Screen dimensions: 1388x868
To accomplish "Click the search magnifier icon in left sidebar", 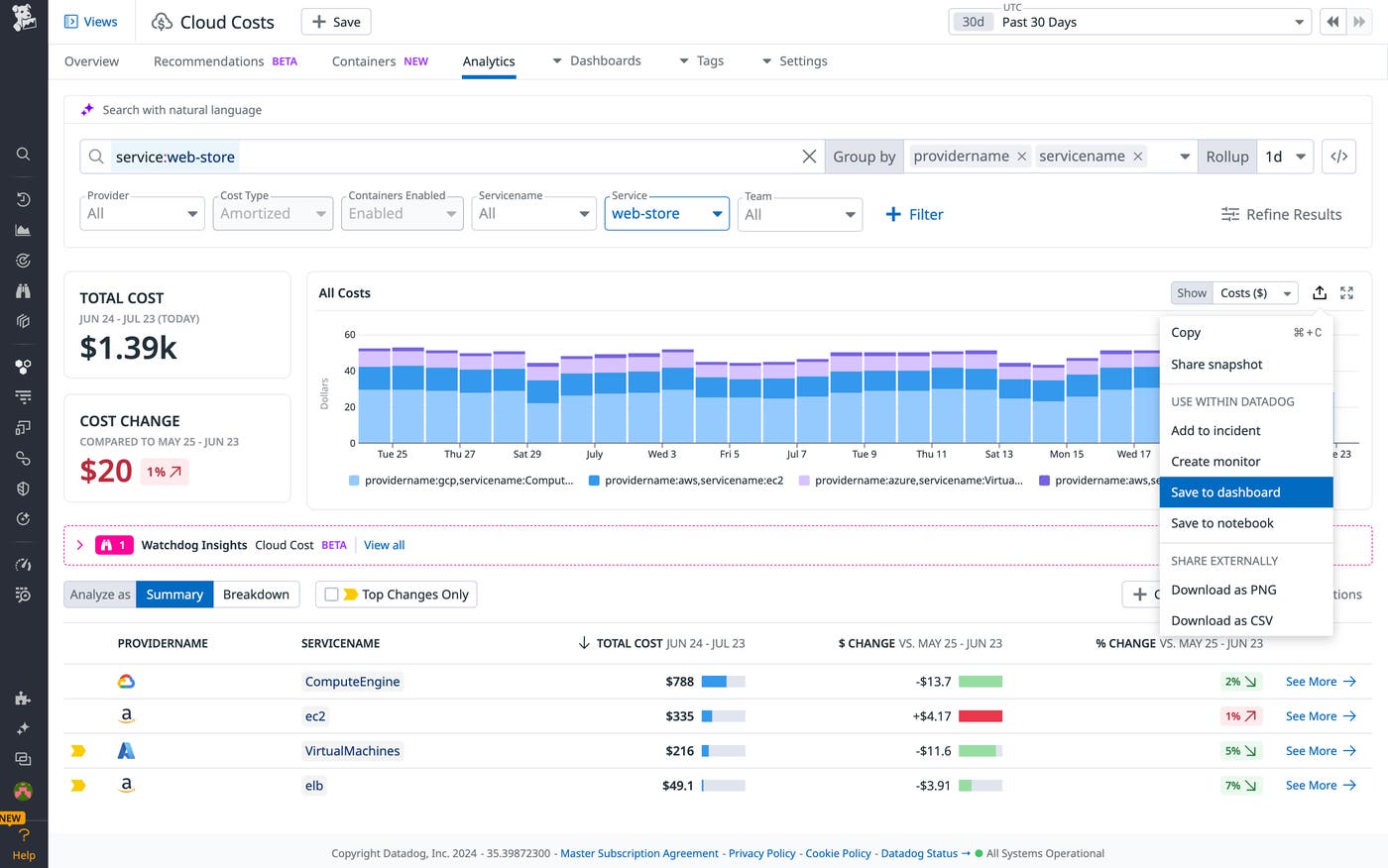I will [23, 154].
